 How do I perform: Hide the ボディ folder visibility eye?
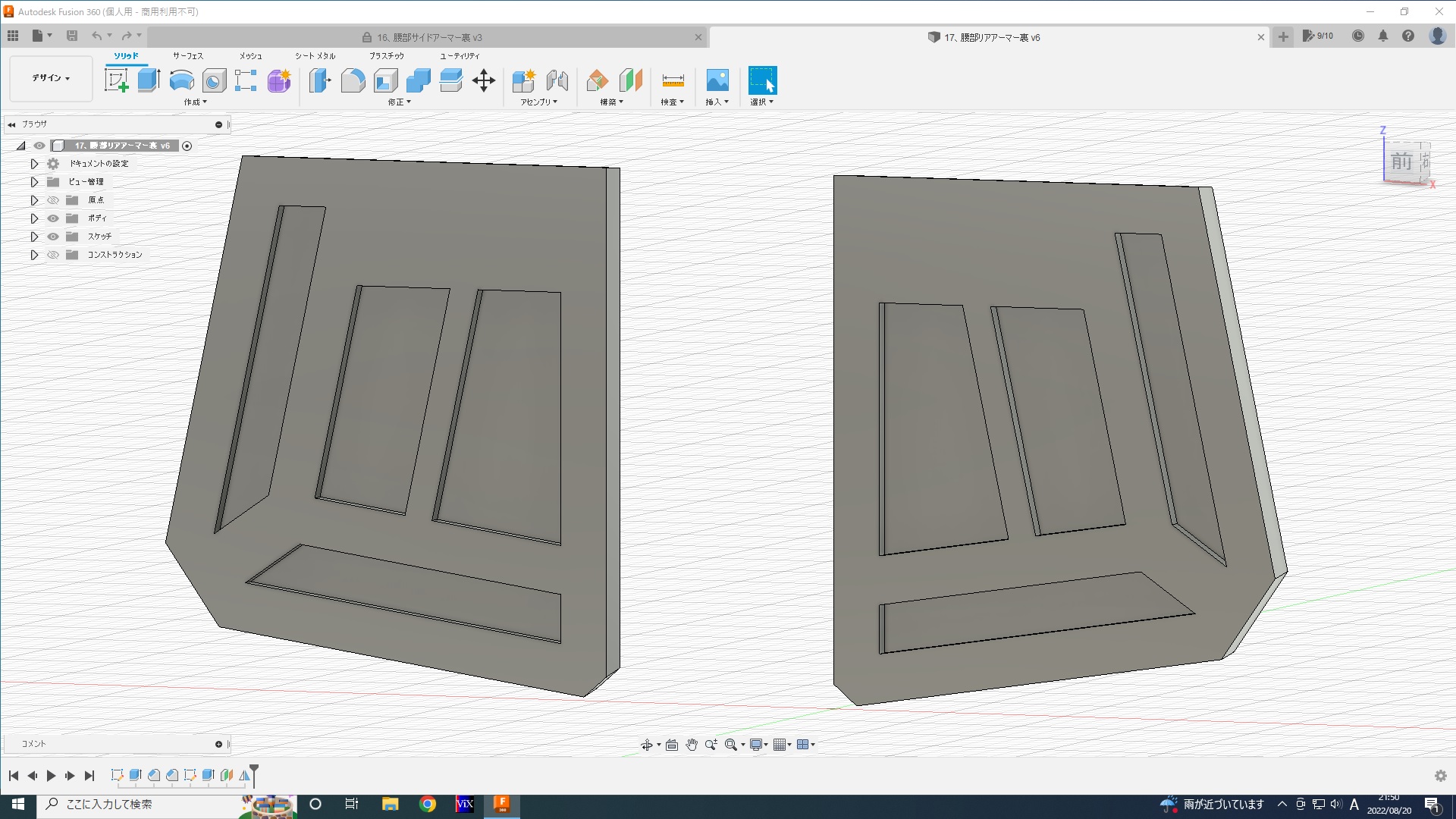[53, 218]
